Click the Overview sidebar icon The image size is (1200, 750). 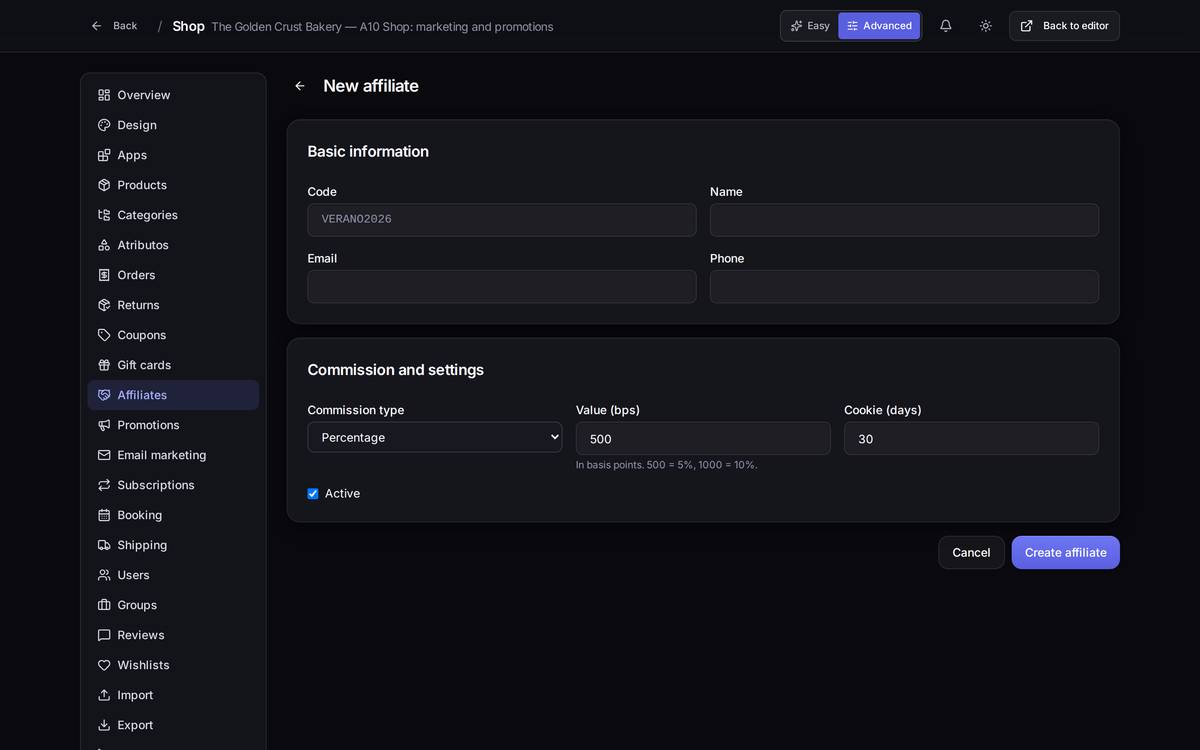(104, 95)
